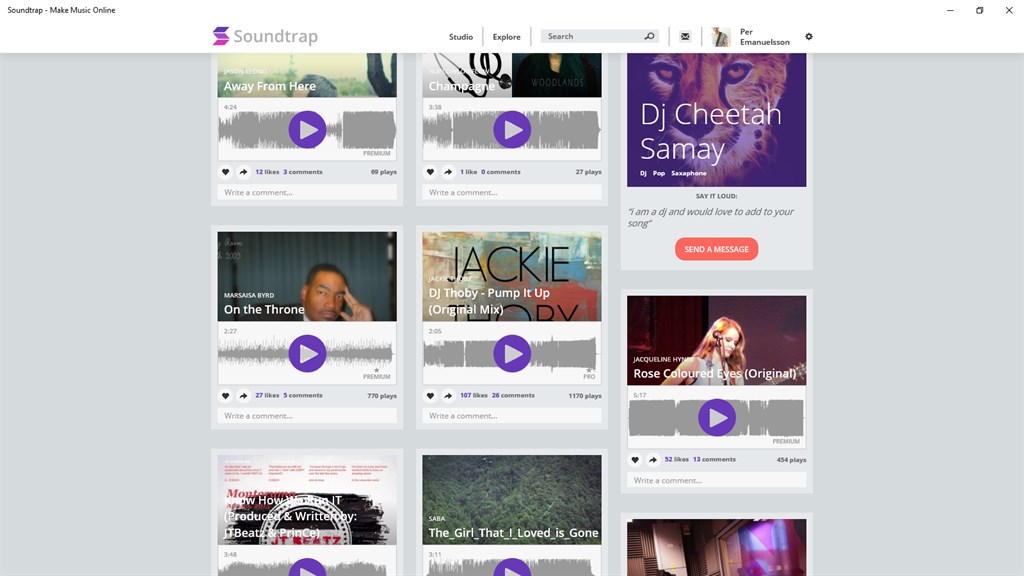Screen dimensions: 1024x576
Task: View the 27 likes on On the Throne
Action: click(x=267, y=395)
